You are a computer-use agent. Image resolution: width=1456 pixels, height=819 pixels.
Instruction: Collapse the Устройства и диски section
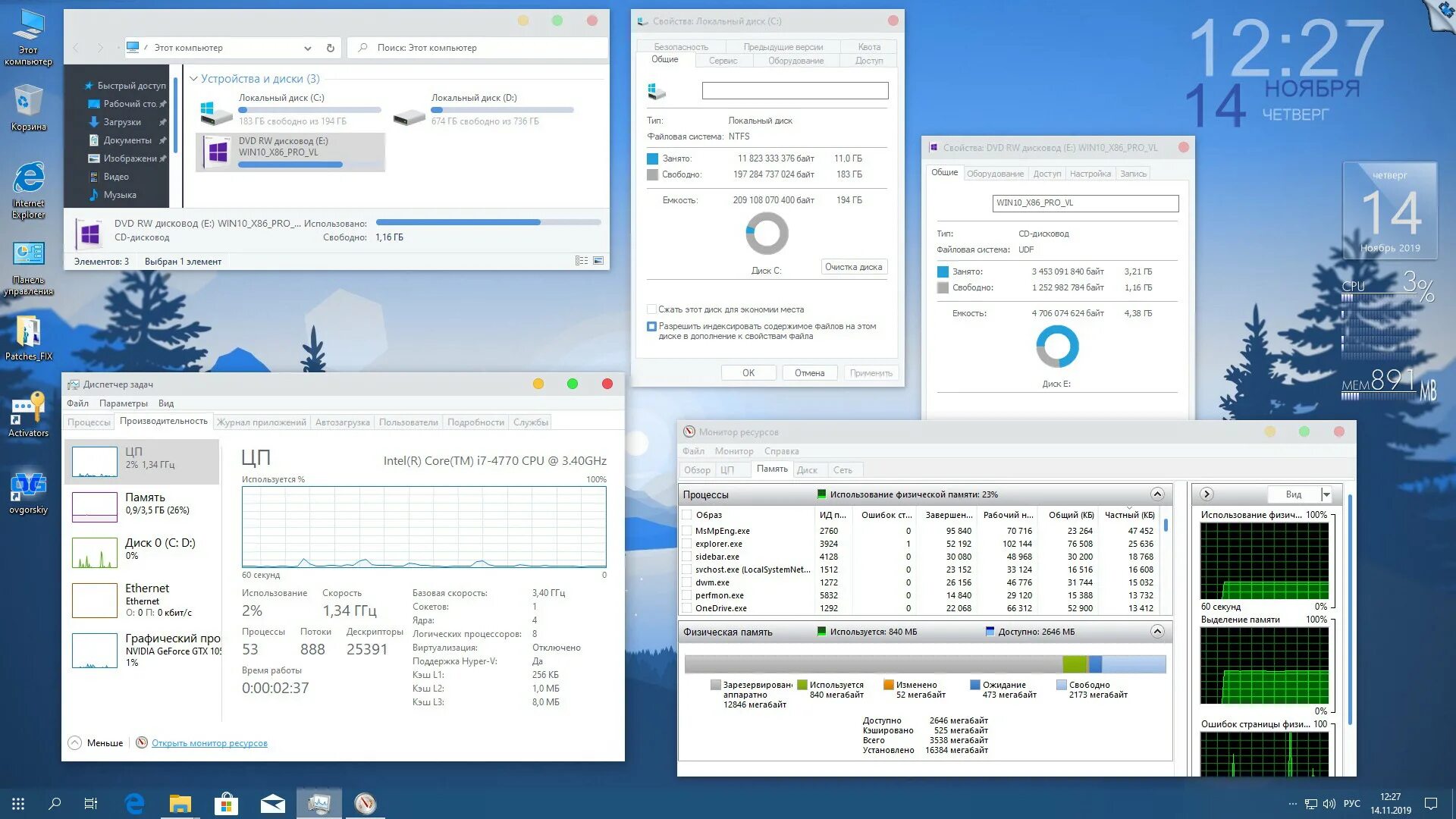click(195, 78)
